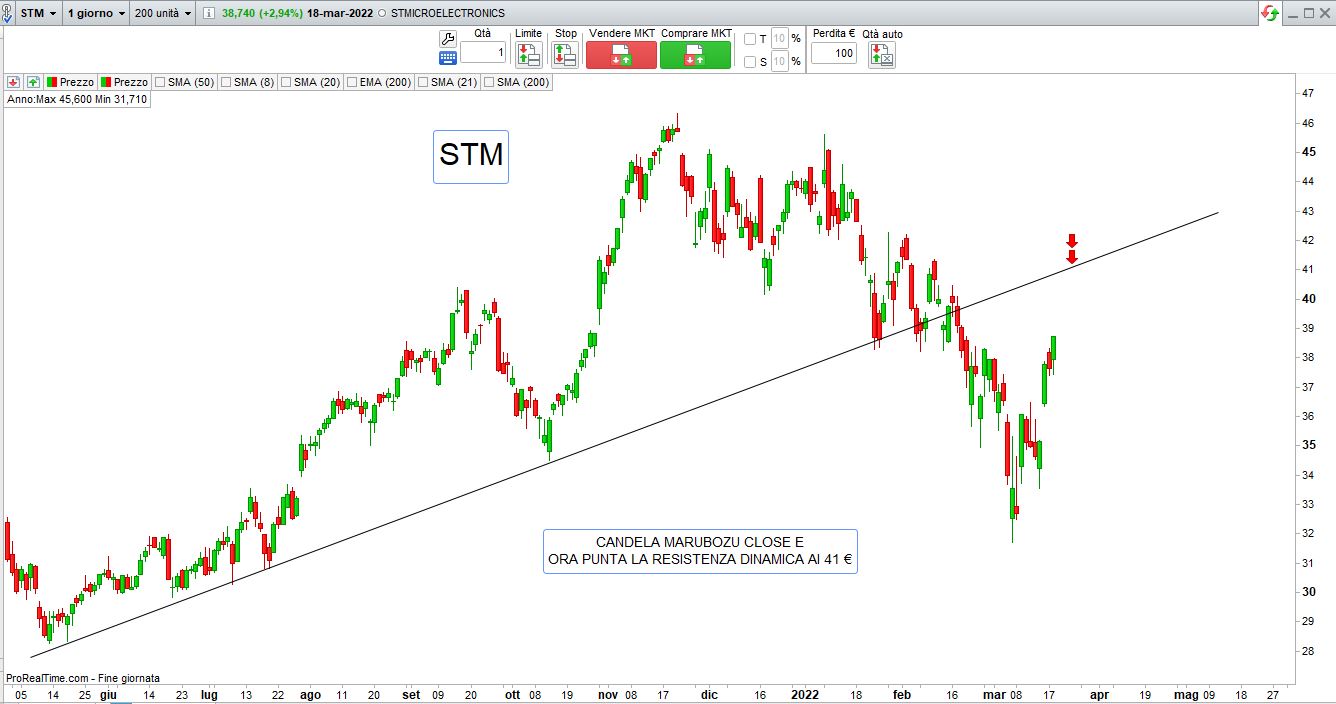Click the 38,740 (+2,94%) price quote
Viewport: 1336px width, 704px height.
pyautogui.click(x=260, y=14)
